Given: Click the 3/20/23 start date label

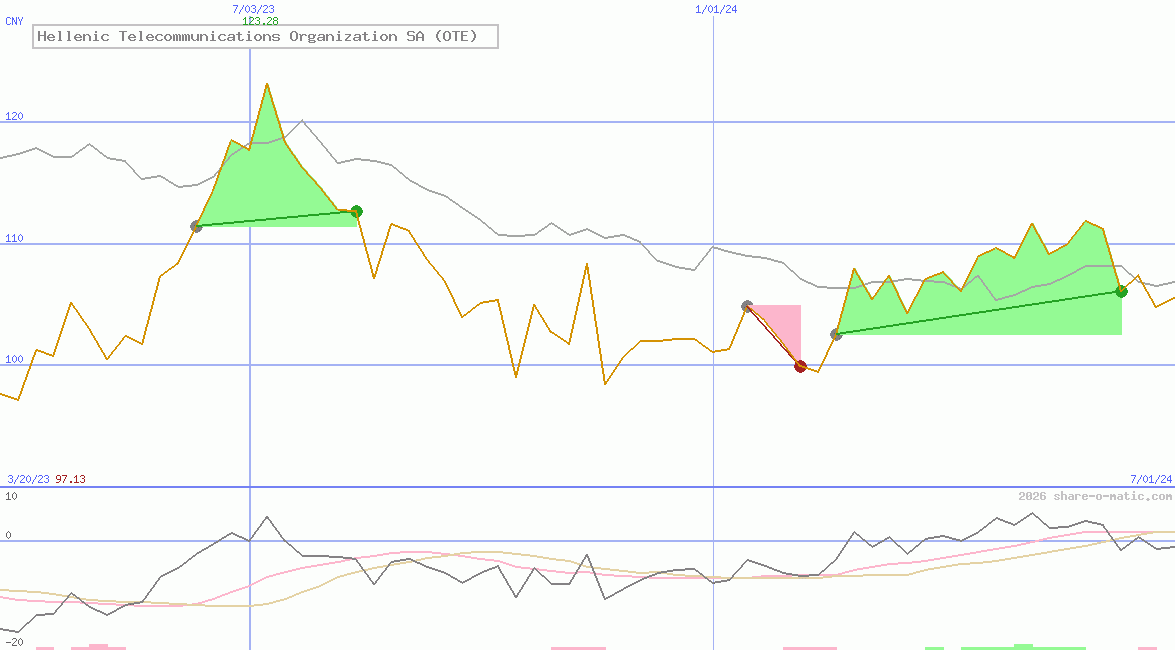Looking at the screenshot, I should [x=28, y=480].
